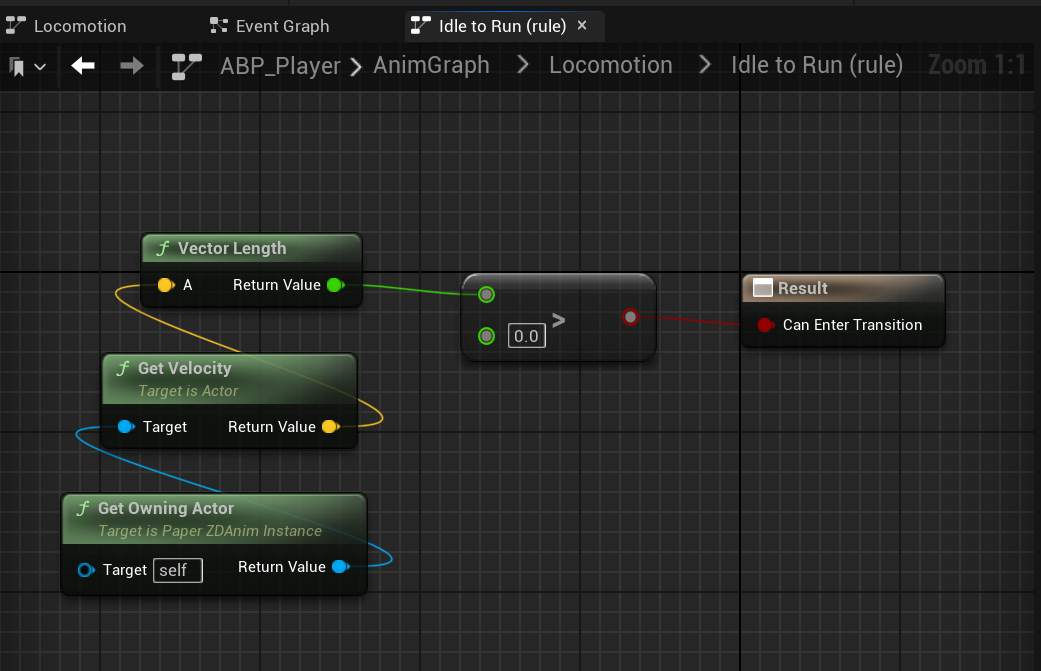Viewport: 1041px width, 671px height.
Task: Click Vector Length's green Return Value pin
Action: [335, 285]
